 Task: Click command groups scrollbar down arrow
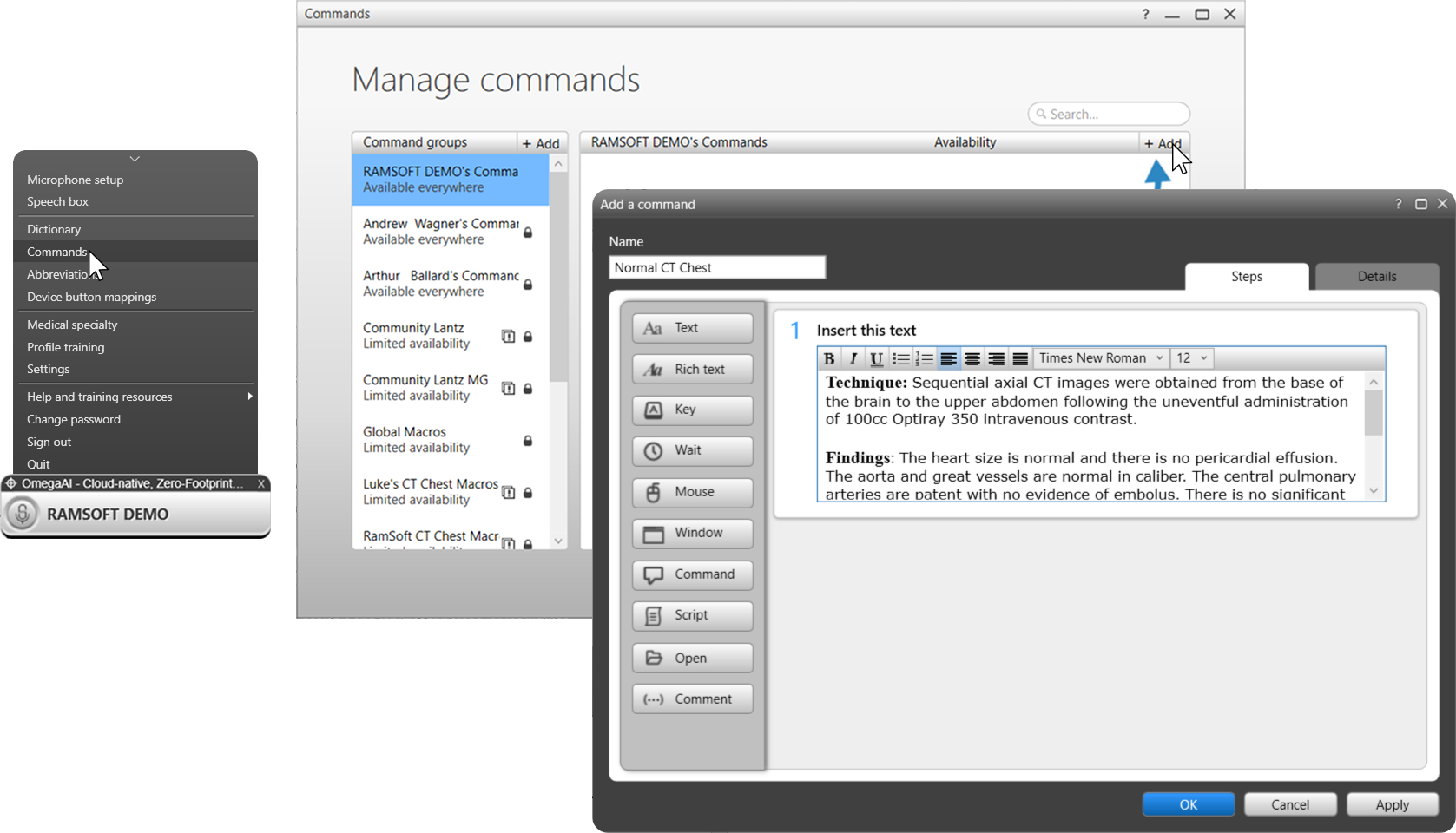558,541
